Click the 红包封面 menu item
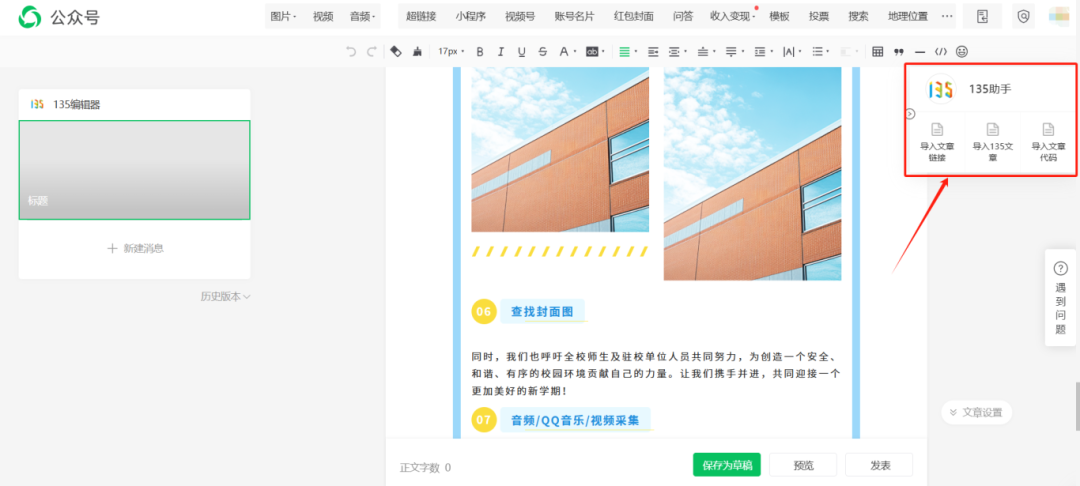1080x486 pixels. click(634, 17)
